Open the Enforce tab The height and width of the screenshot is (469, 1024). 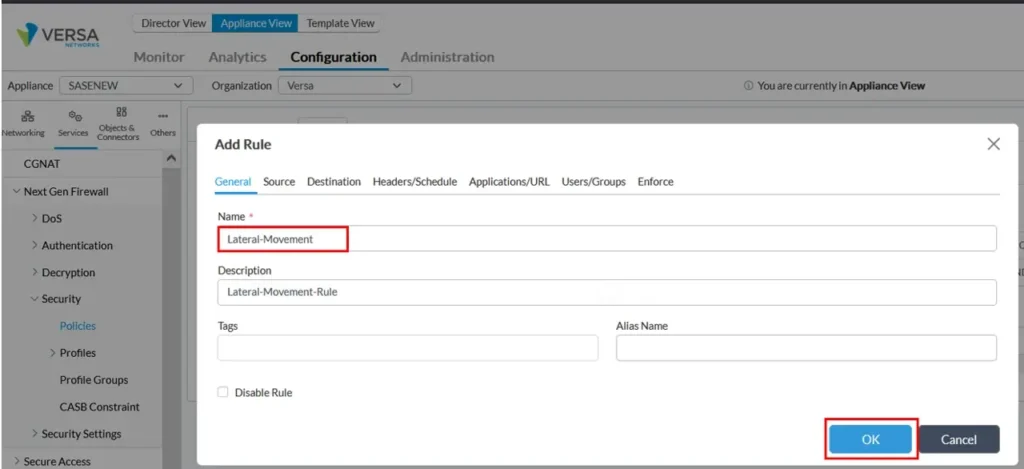pos(655,182)
